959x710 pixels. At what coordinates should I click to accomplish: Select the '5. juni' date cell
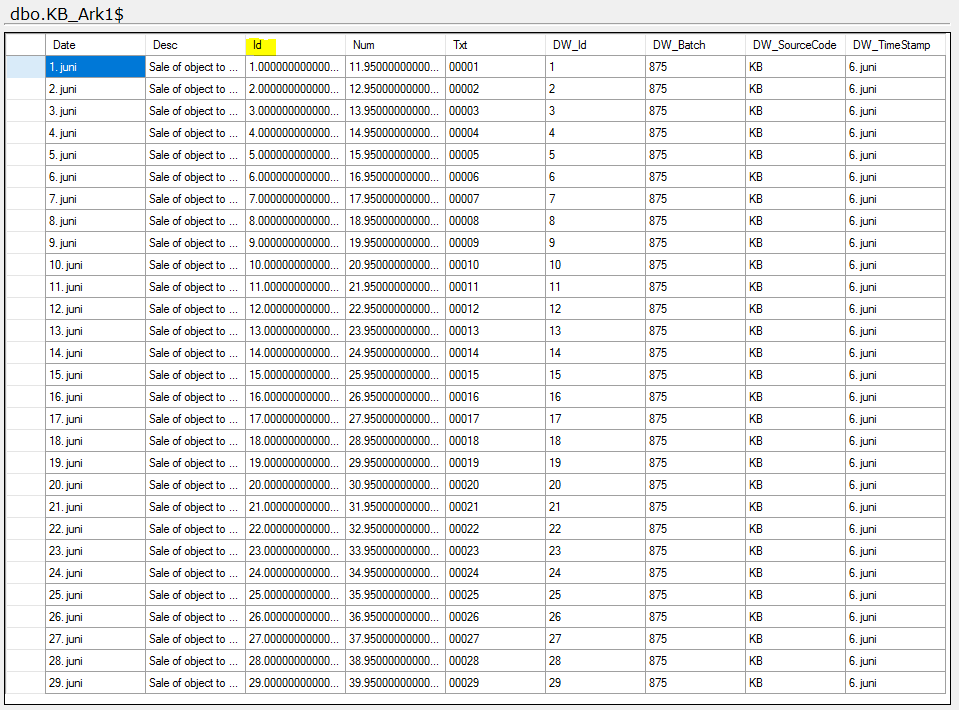pos(95,155)
